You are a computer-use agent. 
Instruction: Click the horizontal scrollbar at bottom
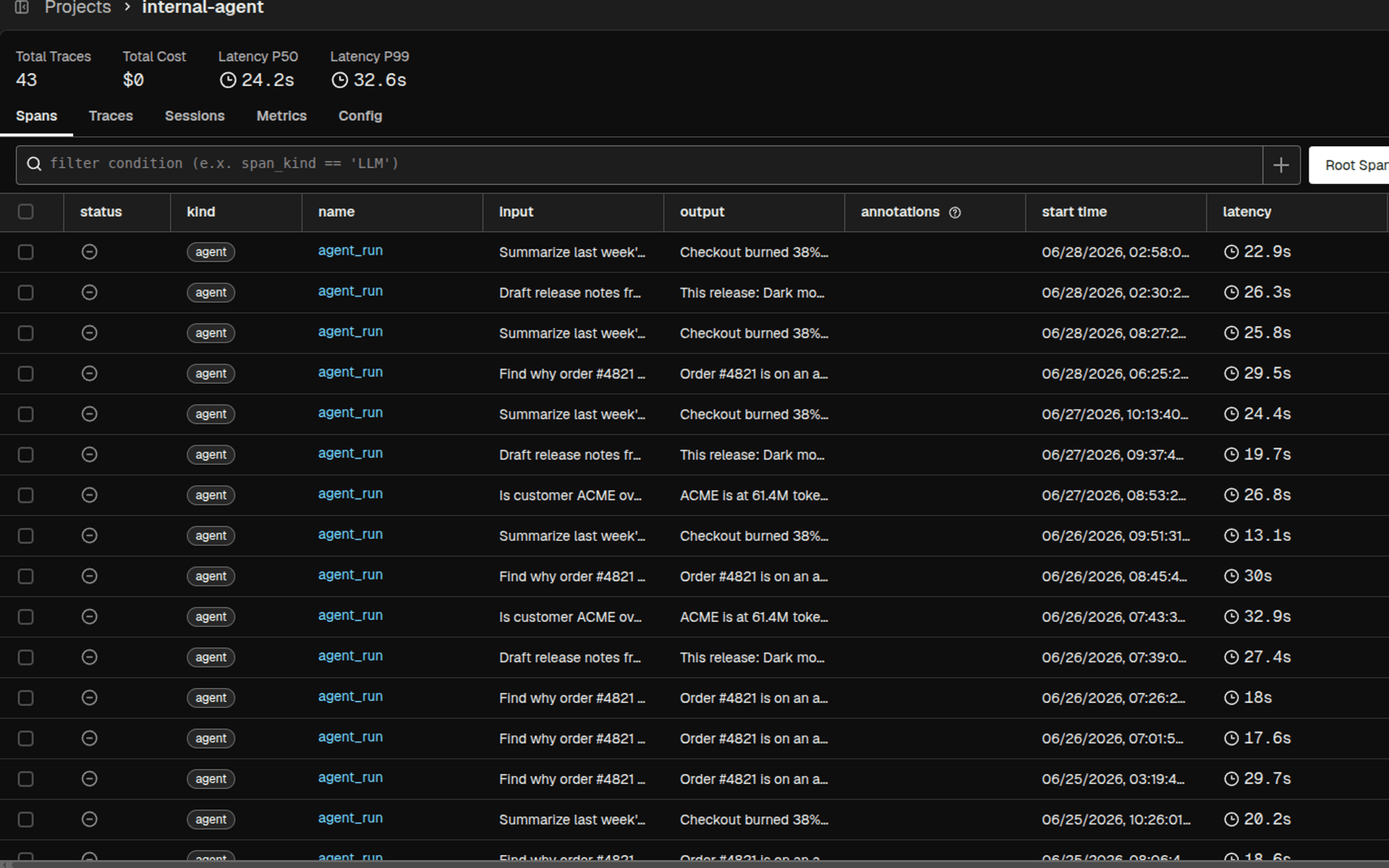[x=694, y=864]
